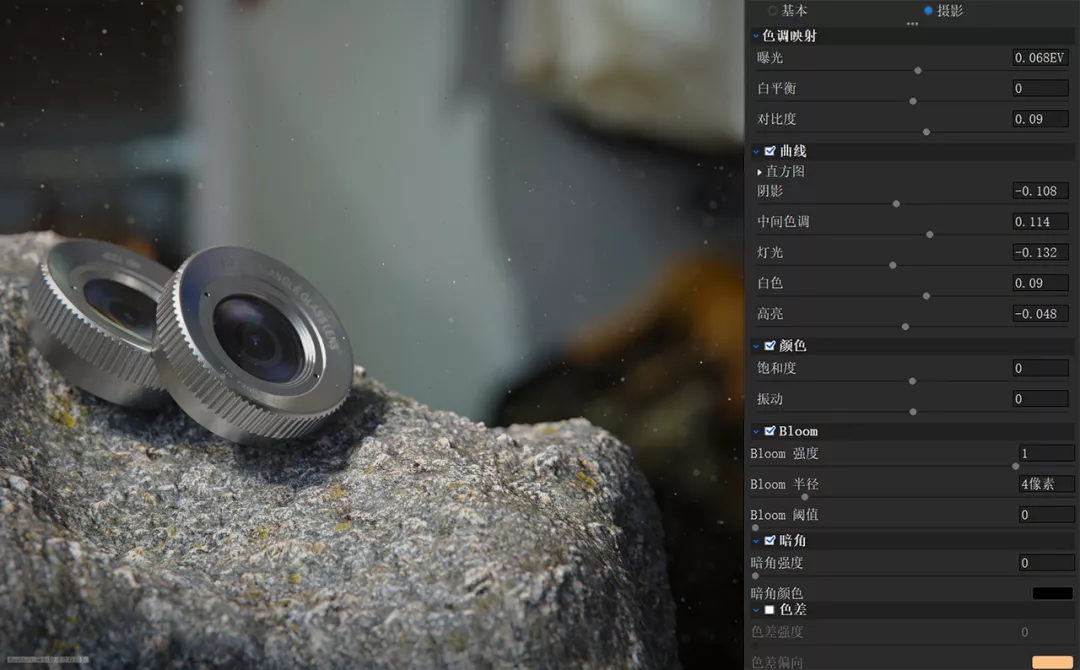Image resolution: width=1080 pixels, height=670 pixels.
Task: Collapse the 颜色 section arrow
Action: (x=756, y=346)
